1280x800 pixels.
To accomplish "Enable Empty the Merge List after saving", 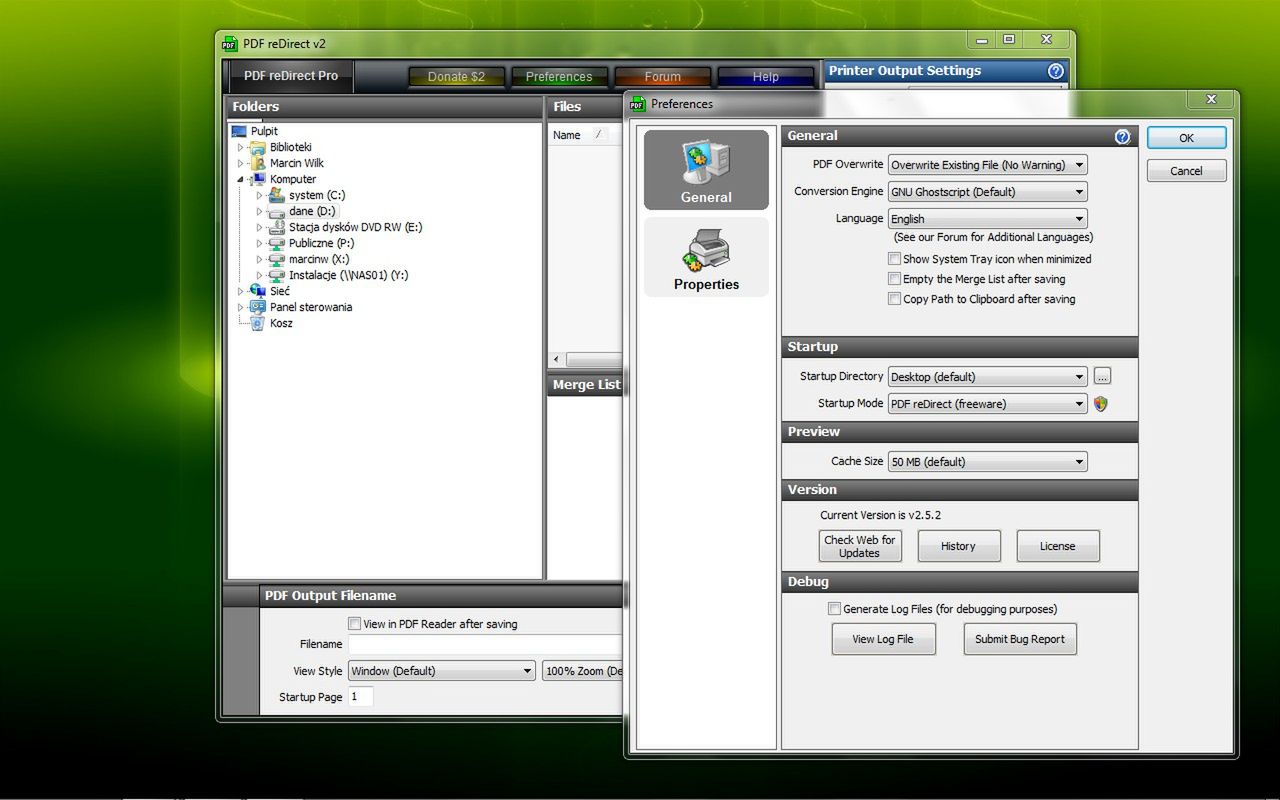I will pyautogui.click(x=895, y=279).
